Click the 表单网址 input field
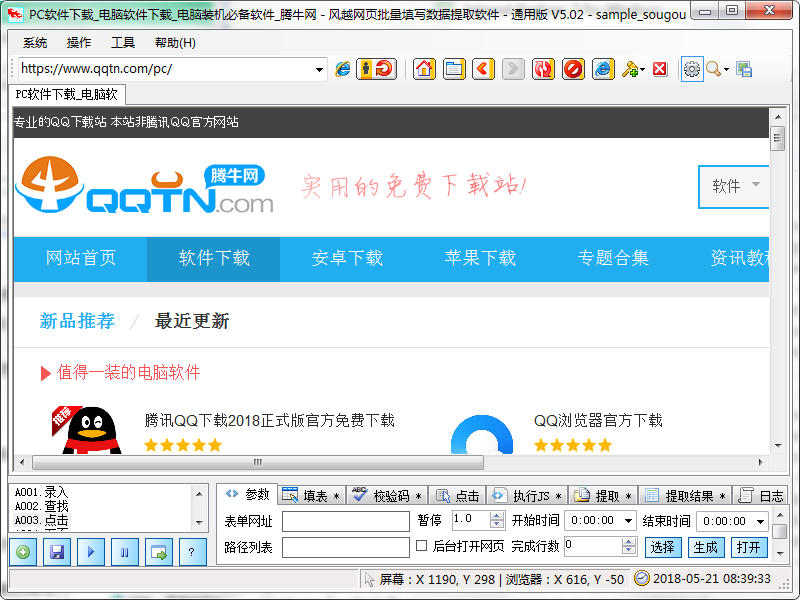 pyautogui.click(x=346, y=521)
